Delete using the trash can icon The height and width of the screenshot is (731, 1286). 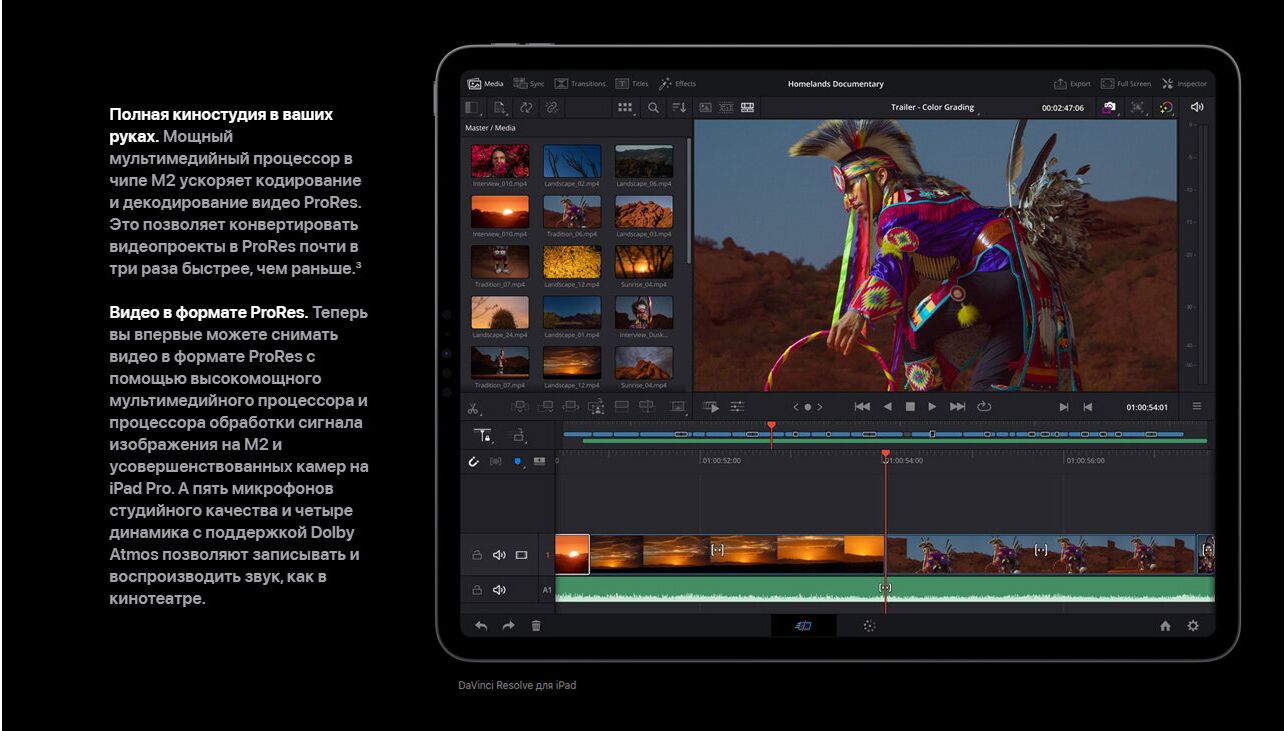[536, 626]
